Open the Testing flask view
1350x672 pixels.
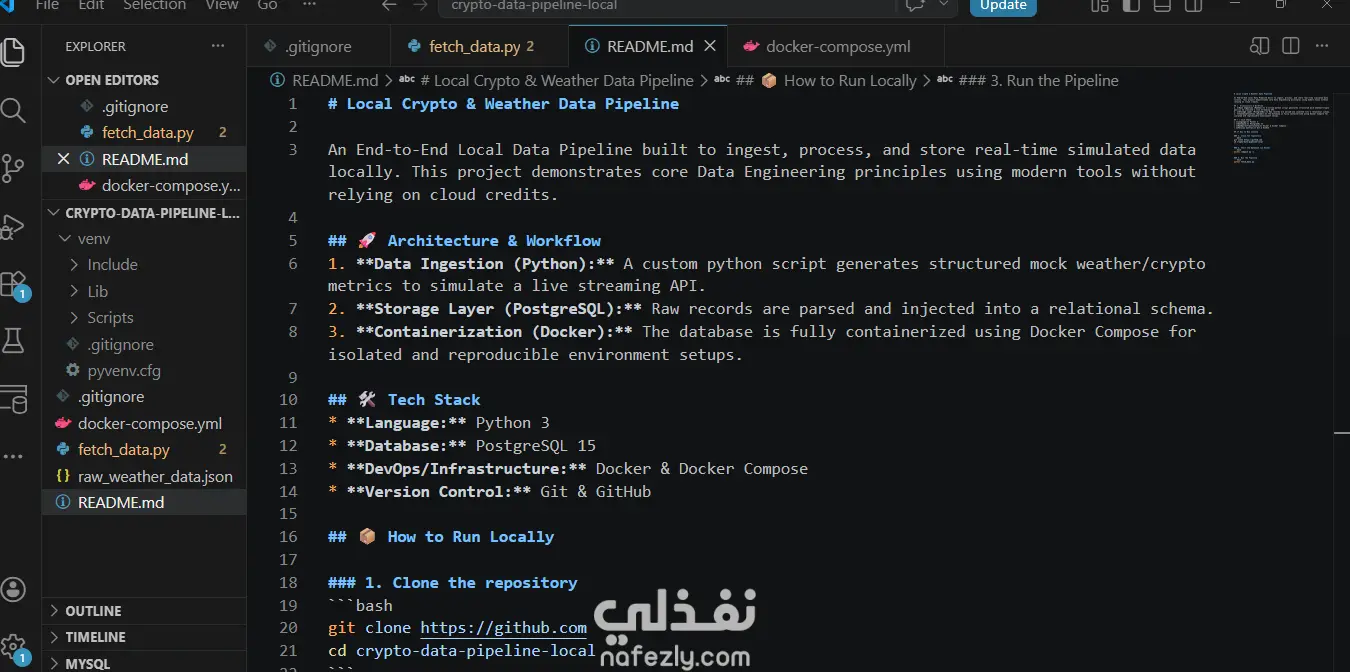(12, 342)
